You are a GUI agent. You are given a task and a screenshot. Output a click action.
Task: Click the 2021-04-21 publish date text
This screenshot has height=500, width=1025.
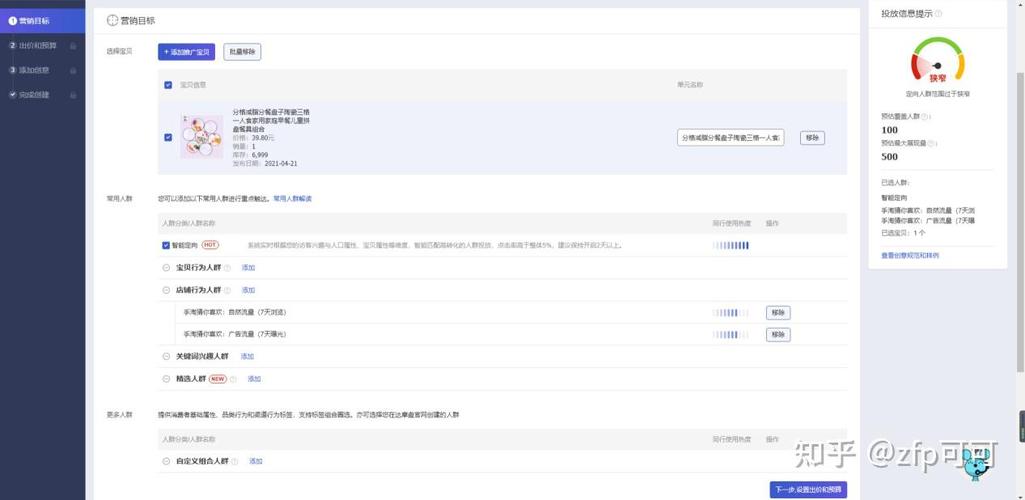point(281,163)
